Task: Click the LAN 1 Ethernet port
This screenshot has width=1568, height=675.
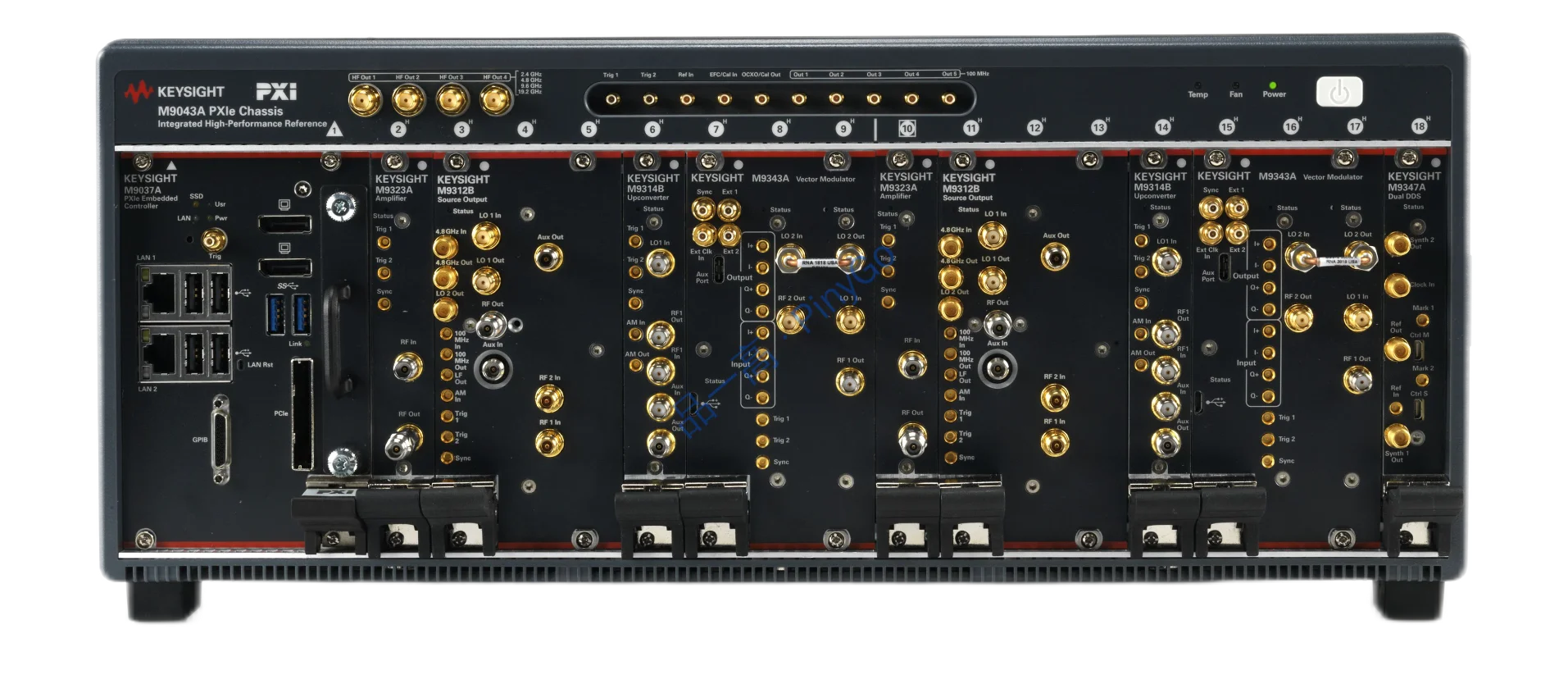Action: tap(159, 292)
